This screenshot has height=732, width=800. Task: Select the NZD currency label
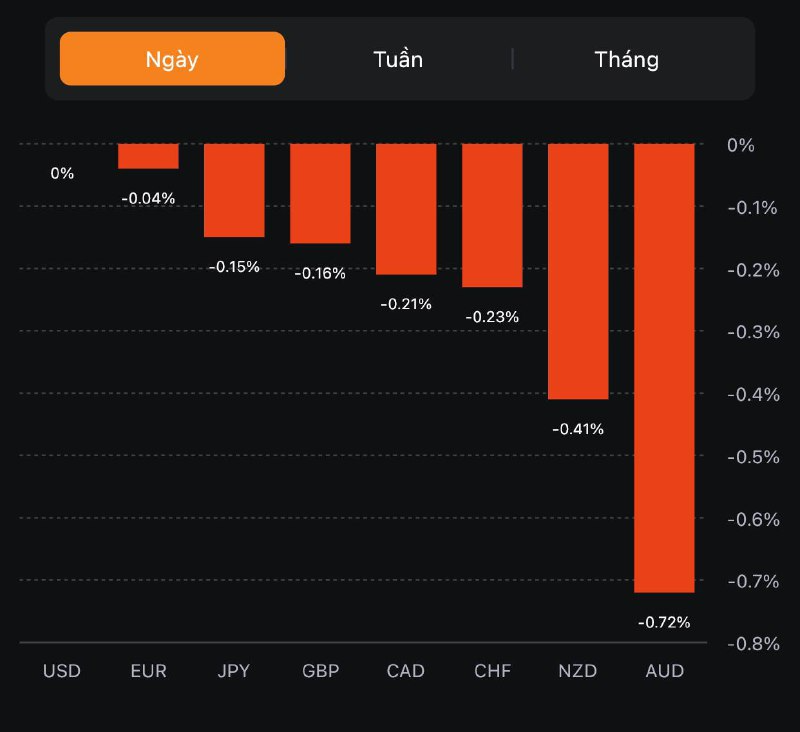(578, 671)
